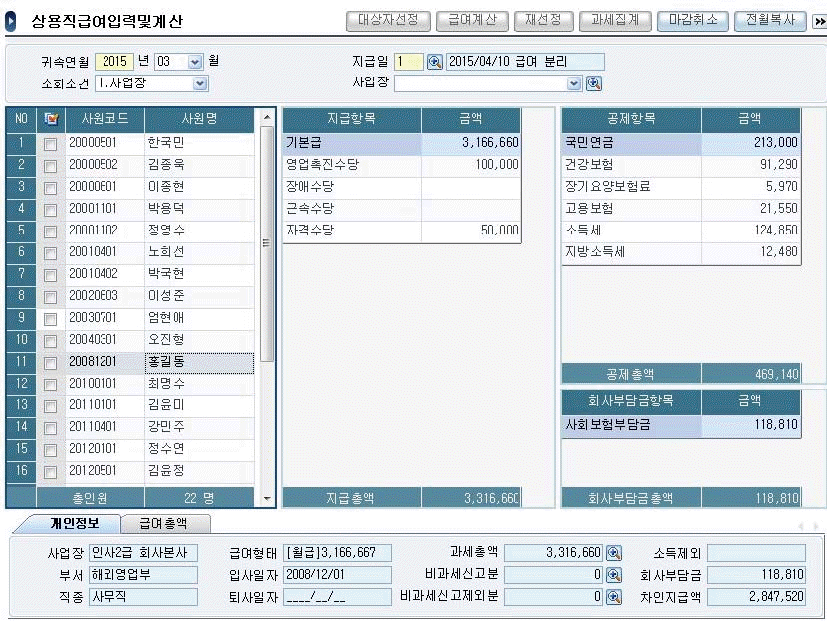
Task: Expand the 조회조건 dropdown
Action: [200, 84]
